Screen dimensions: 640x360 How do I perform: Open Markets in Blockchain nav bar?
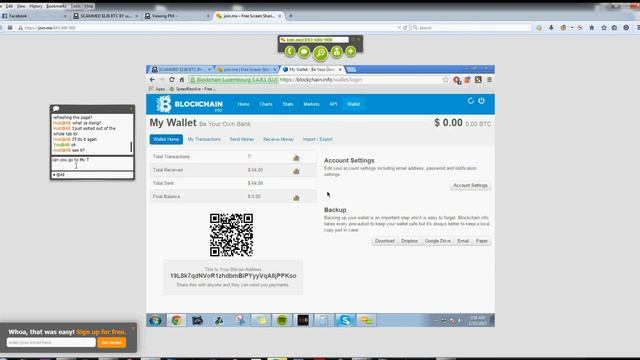point(311,104)
